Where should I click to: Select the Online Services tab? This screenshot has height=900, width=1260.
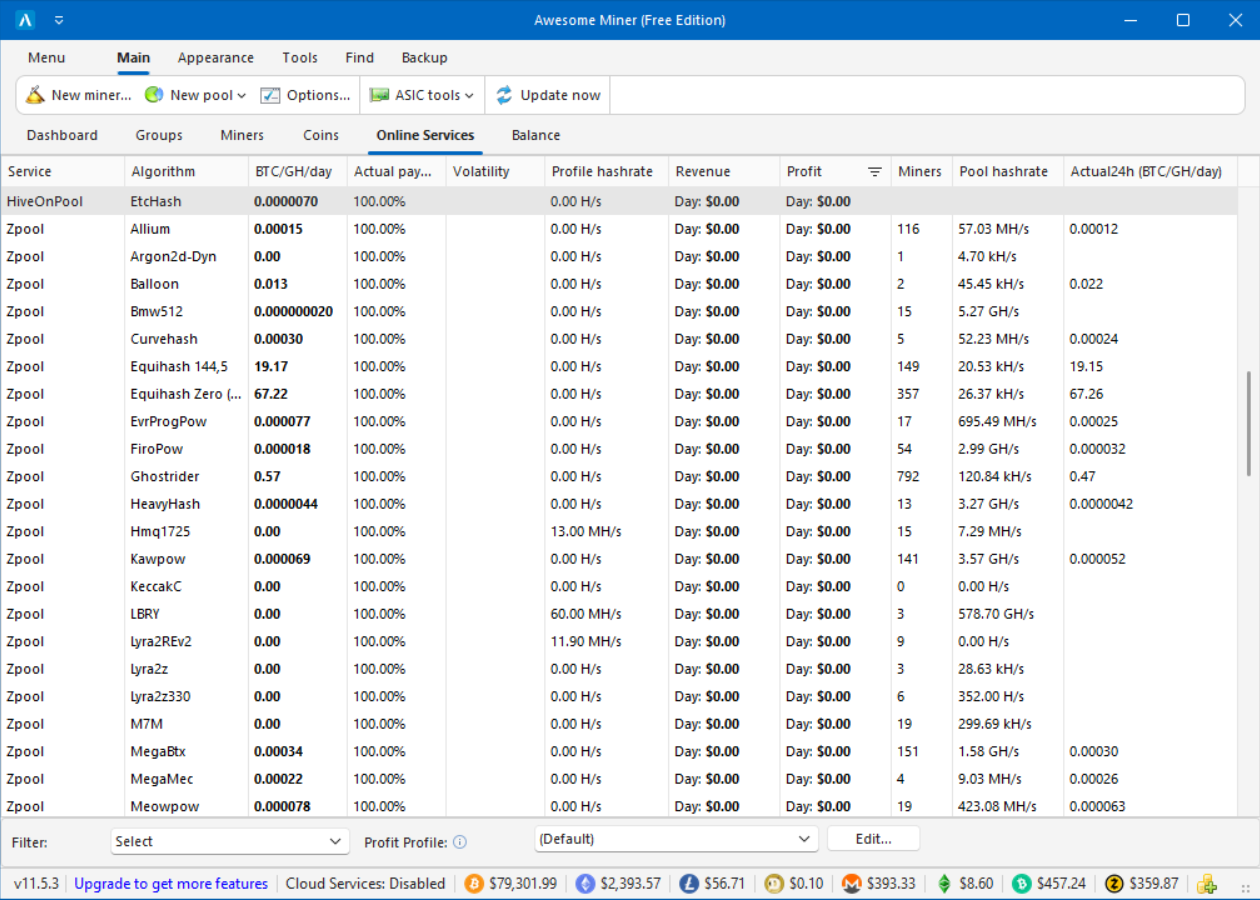(x=425, y=135)
